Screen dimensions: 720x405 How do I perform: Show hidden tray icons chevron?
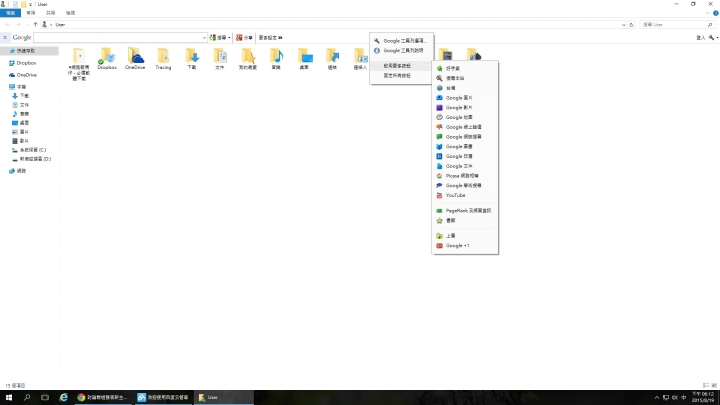click(657, 398)
